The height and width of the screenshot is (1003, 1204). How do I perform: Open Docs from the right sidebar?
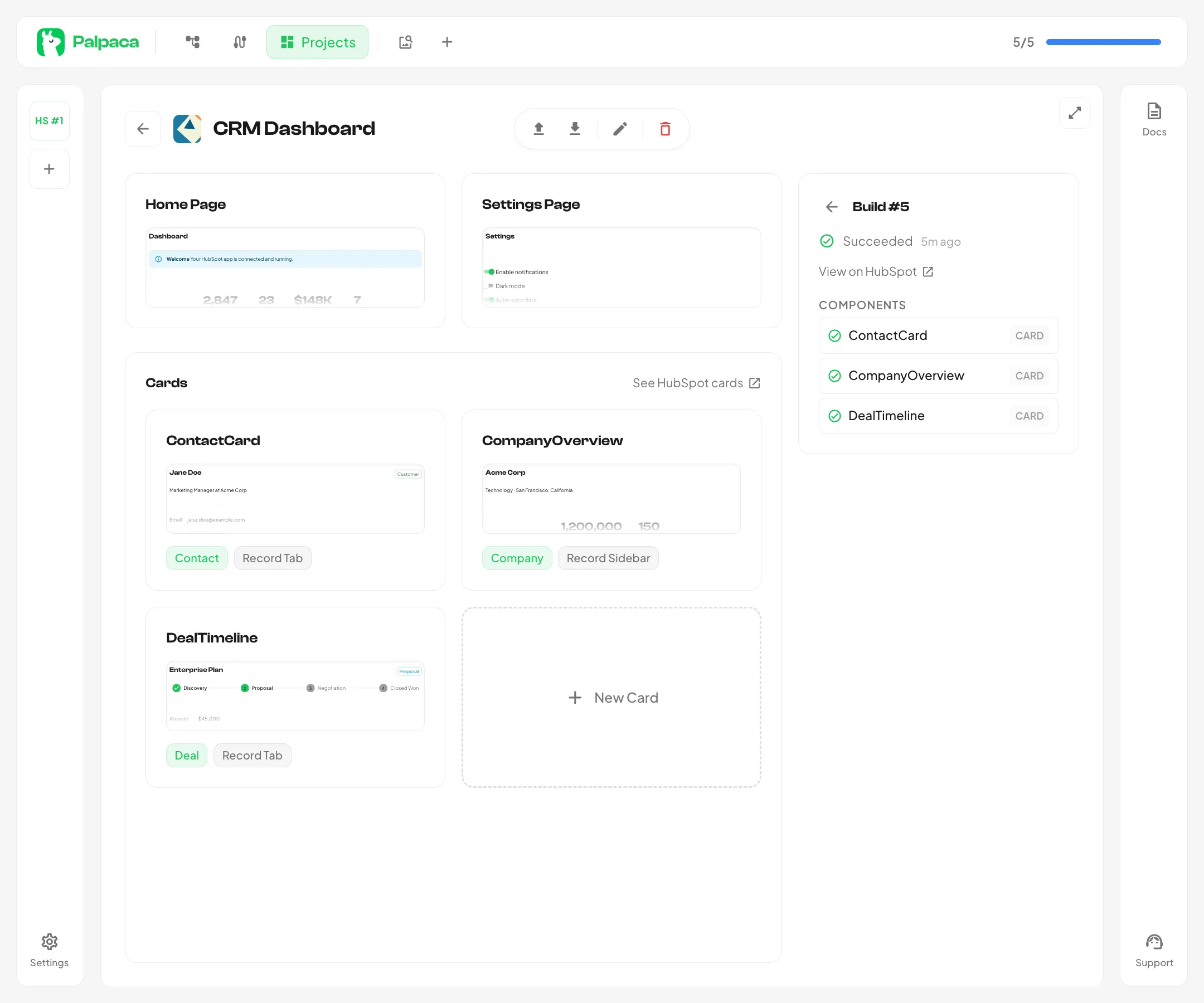1153,118
